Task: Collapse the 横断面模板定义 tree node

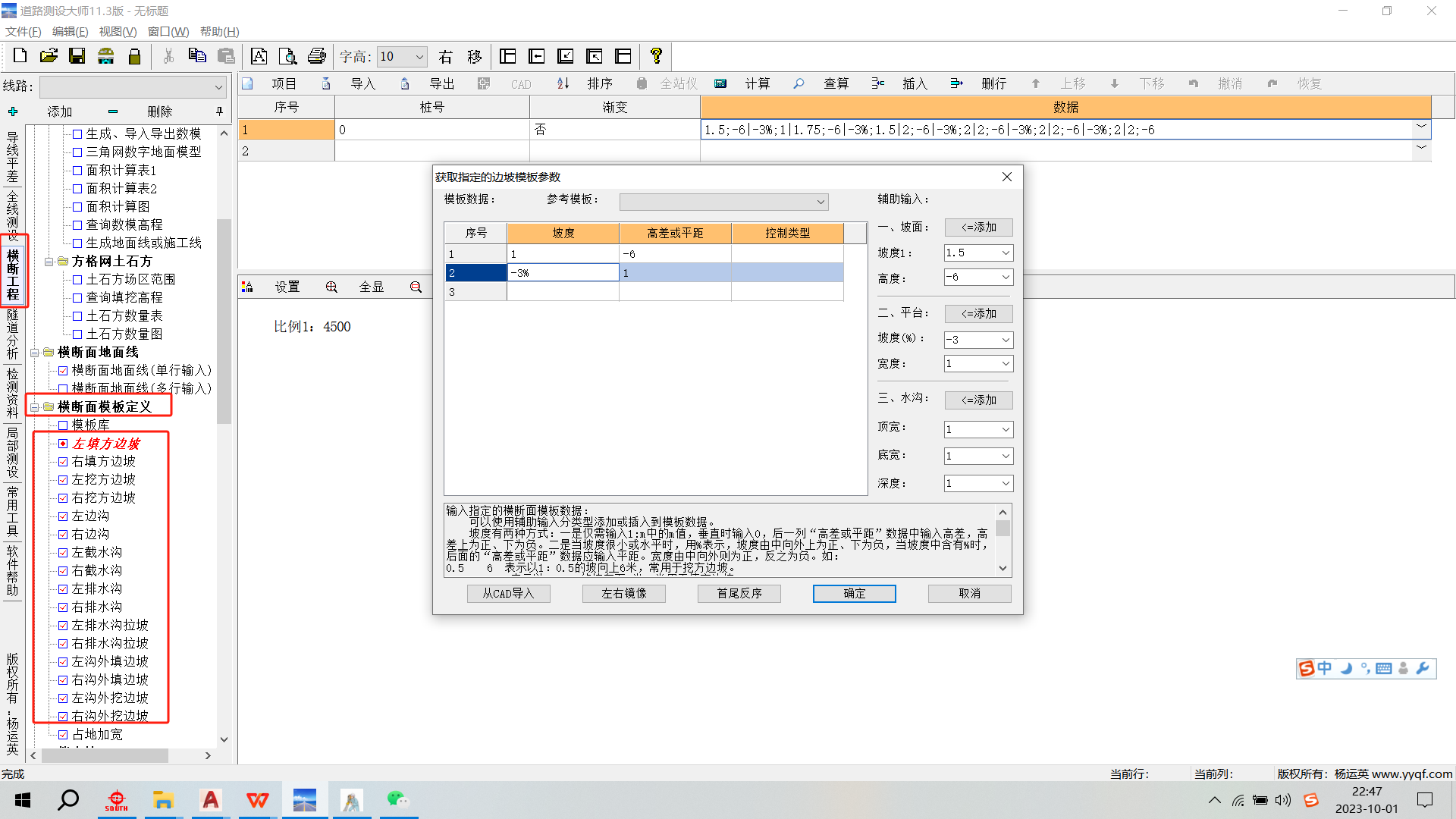Action: pyautogui.click(x=35, y=407)
